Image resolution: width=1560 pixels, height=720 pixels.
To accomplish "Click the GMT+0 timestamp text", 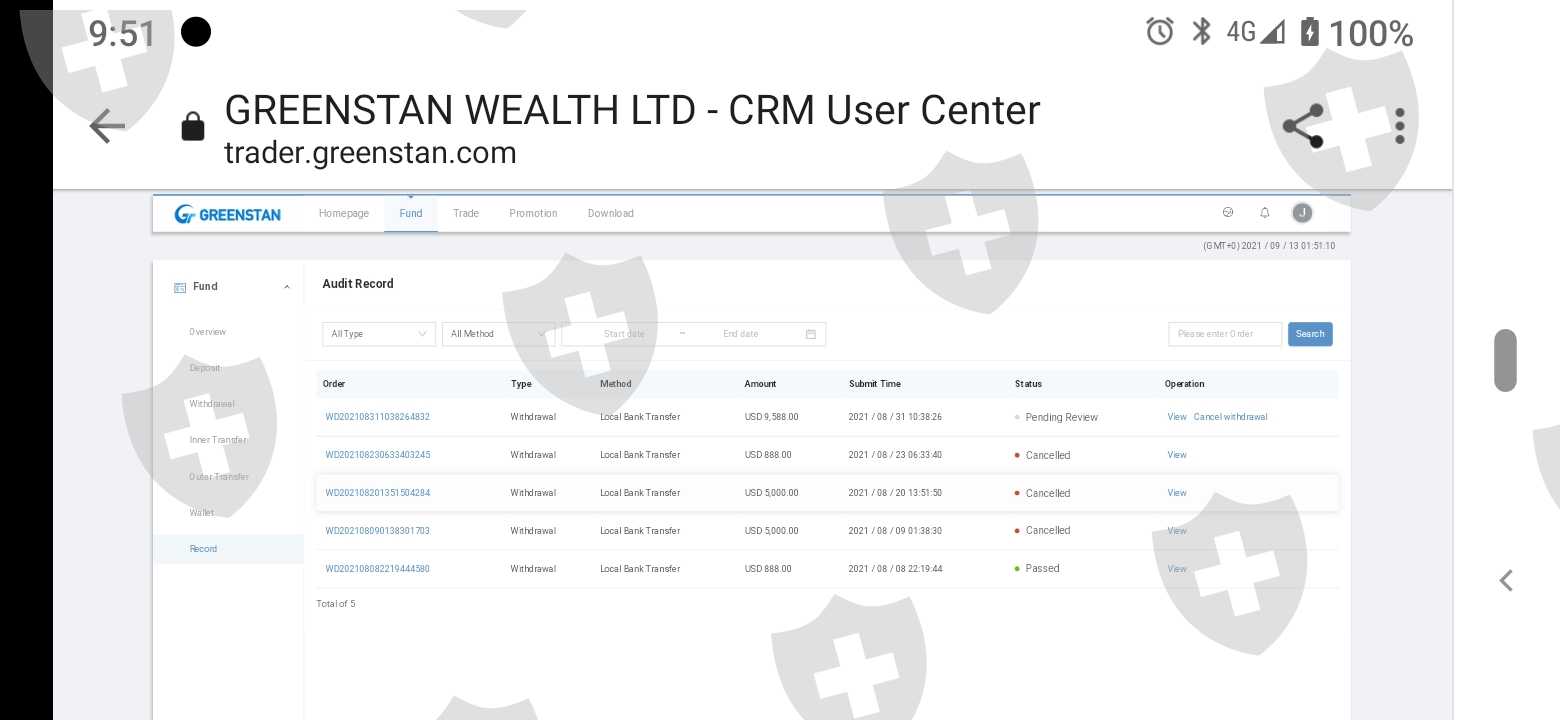I will 1269,246.
